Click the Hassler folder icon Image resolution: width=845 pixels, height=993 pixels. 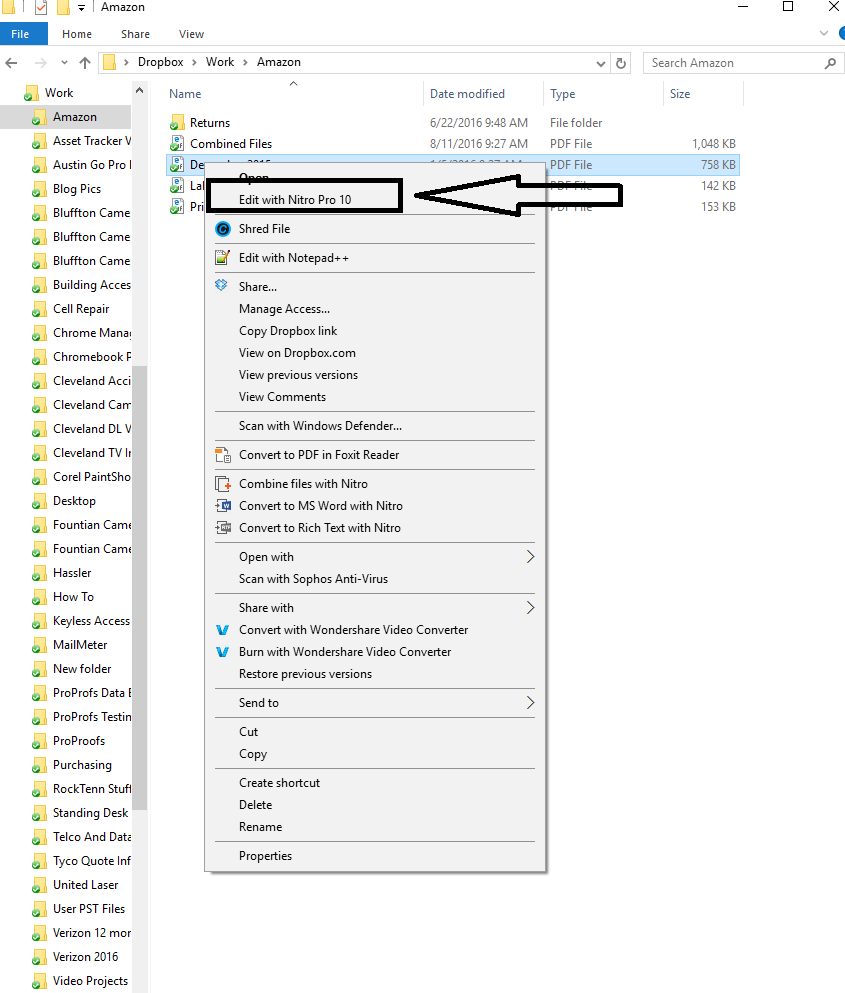click(x=39, y=574)
